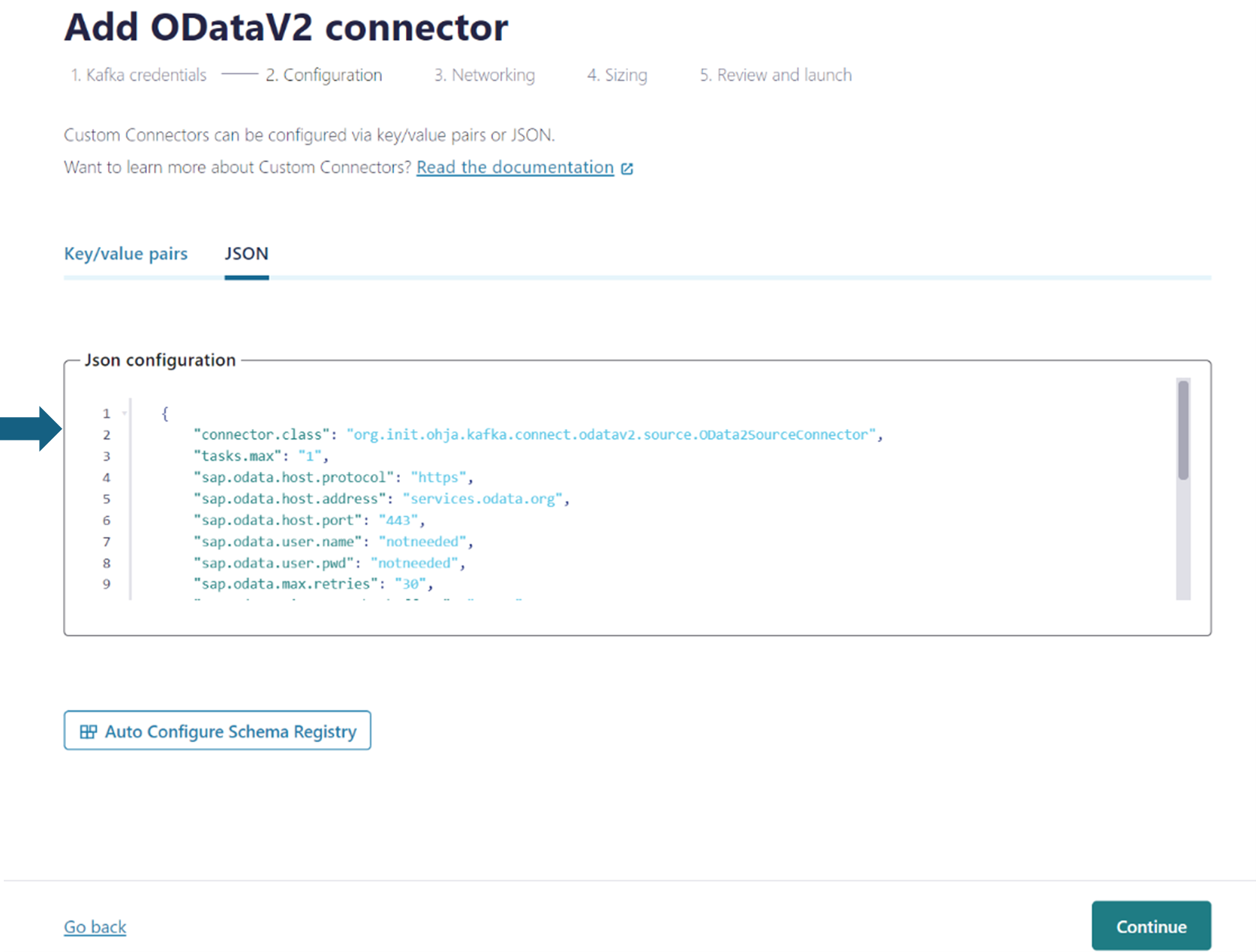Screen dimensions: 1256x952
Task: Click the opening brace on line 1
Action: (165, 413)
